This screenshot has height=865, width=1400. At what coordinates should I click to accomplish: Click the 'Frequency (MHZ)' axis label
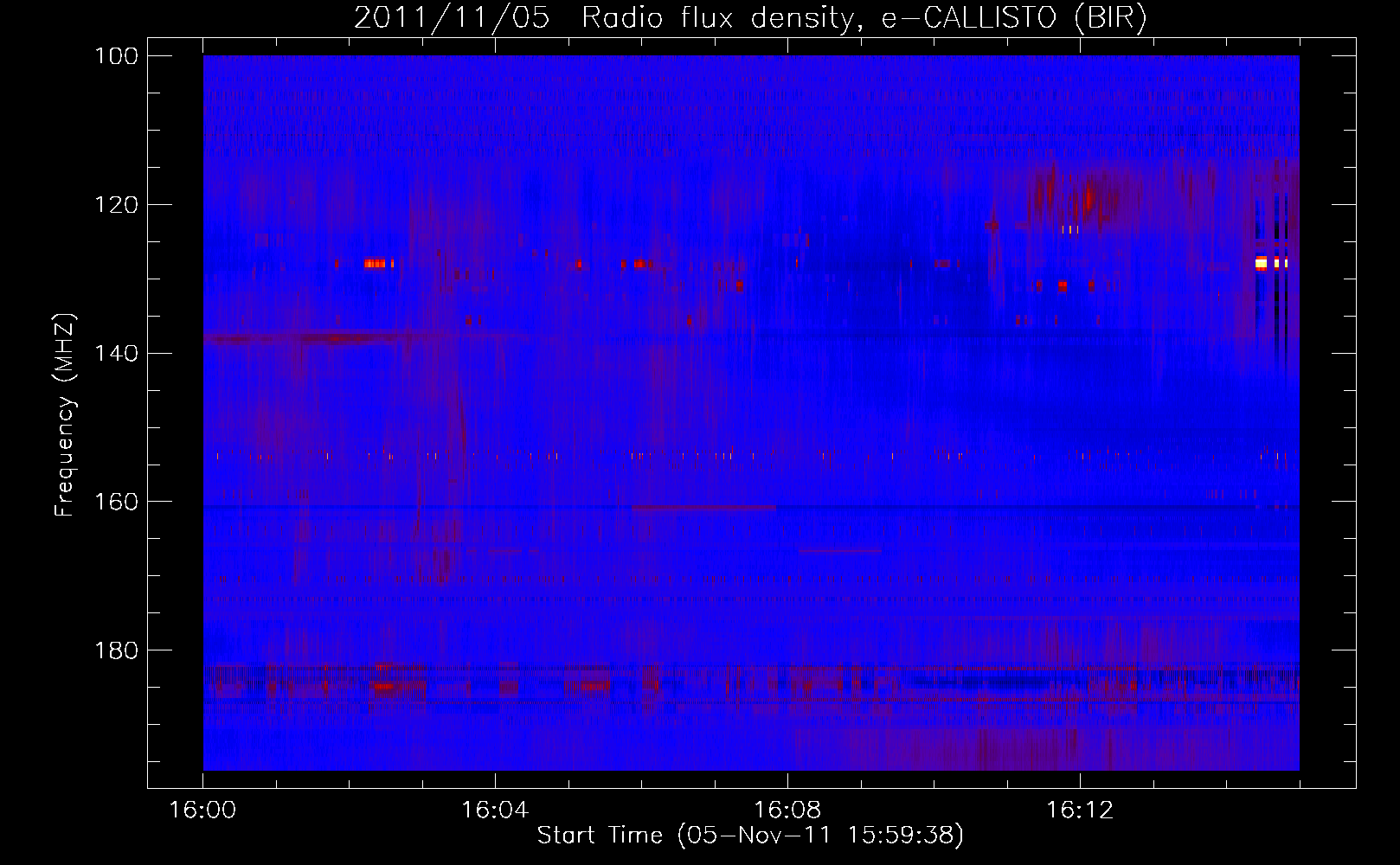pyautogui.click(x=65, y=414)
